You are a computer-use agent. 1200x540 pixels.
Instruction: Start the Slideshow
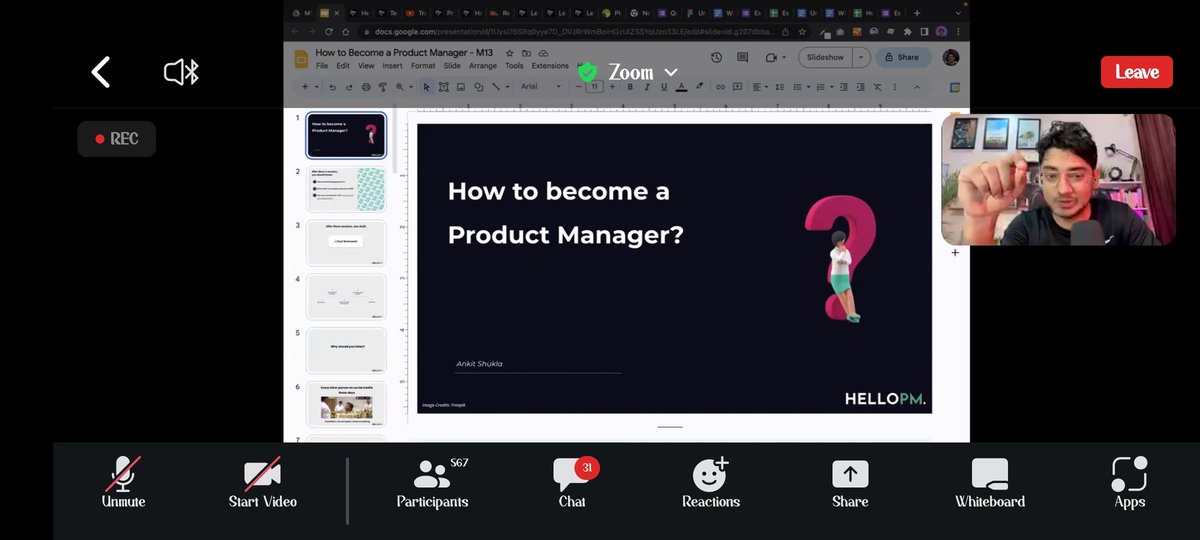pyautogui.click(x=825, y=58)
